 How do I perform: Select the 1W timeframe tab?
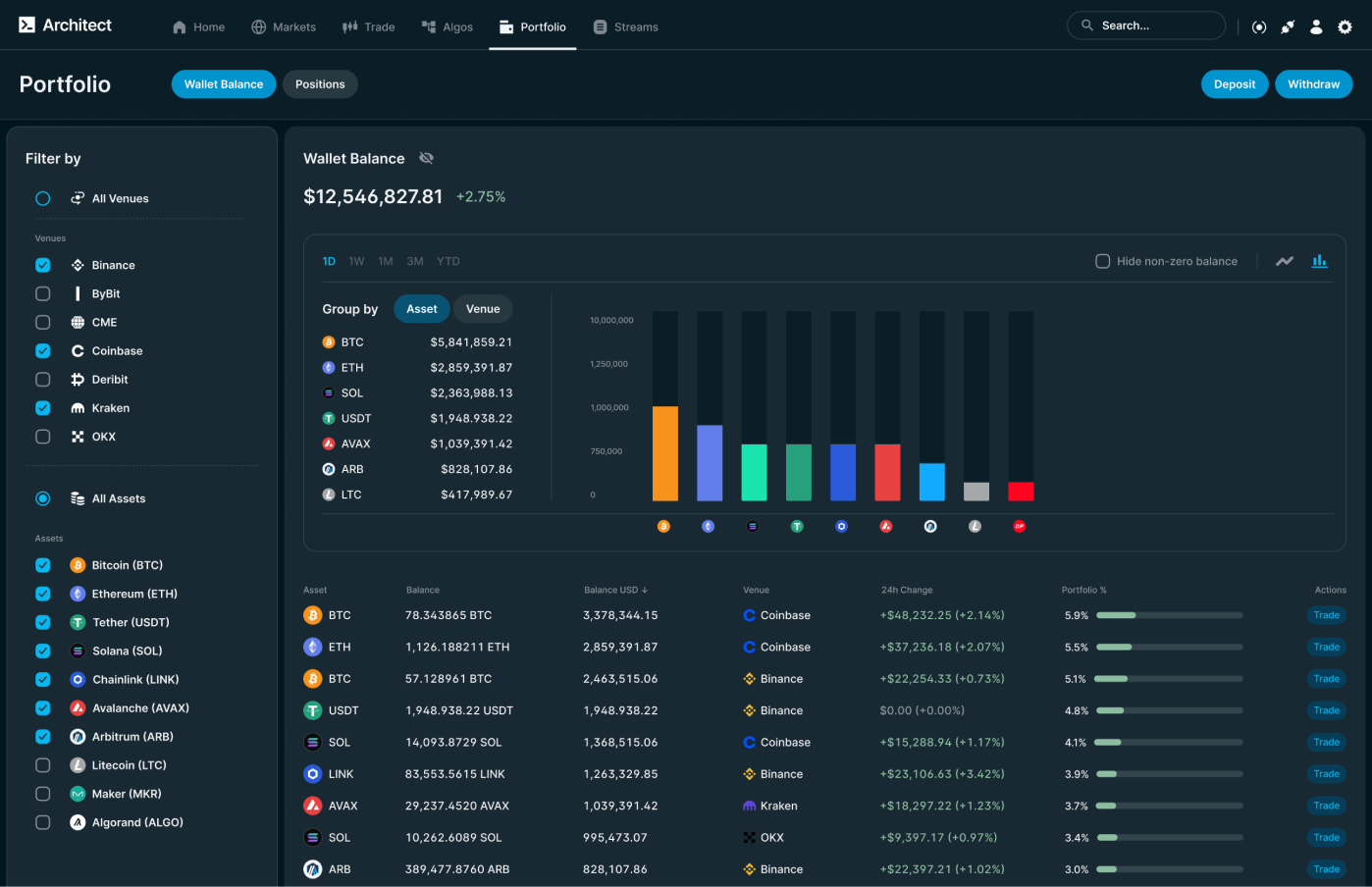(356, 261)
